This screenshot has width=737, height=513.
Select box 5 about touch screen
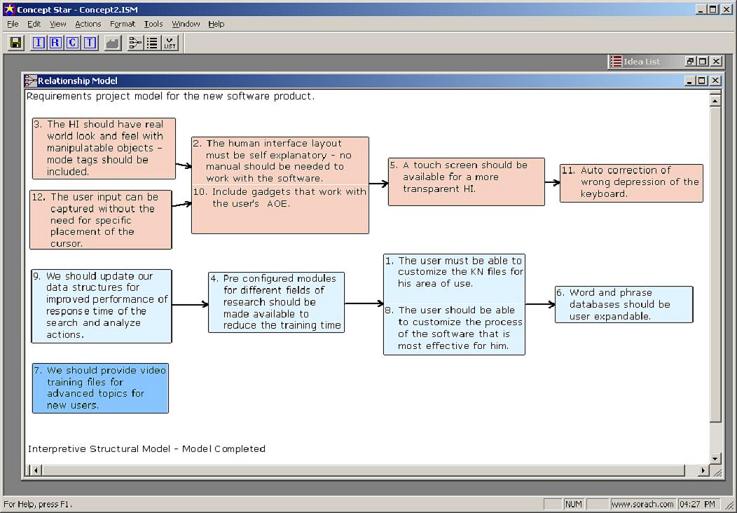point(466,182)
